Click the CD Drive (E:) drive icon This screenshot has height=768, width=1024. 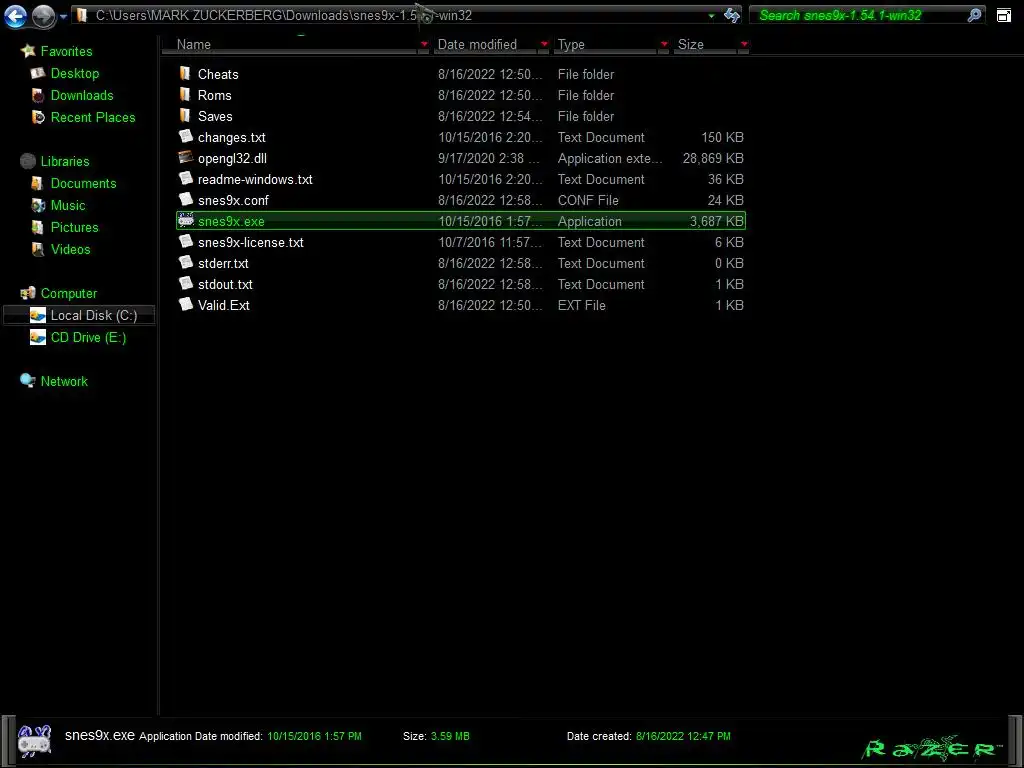click(x=38, y=337)
